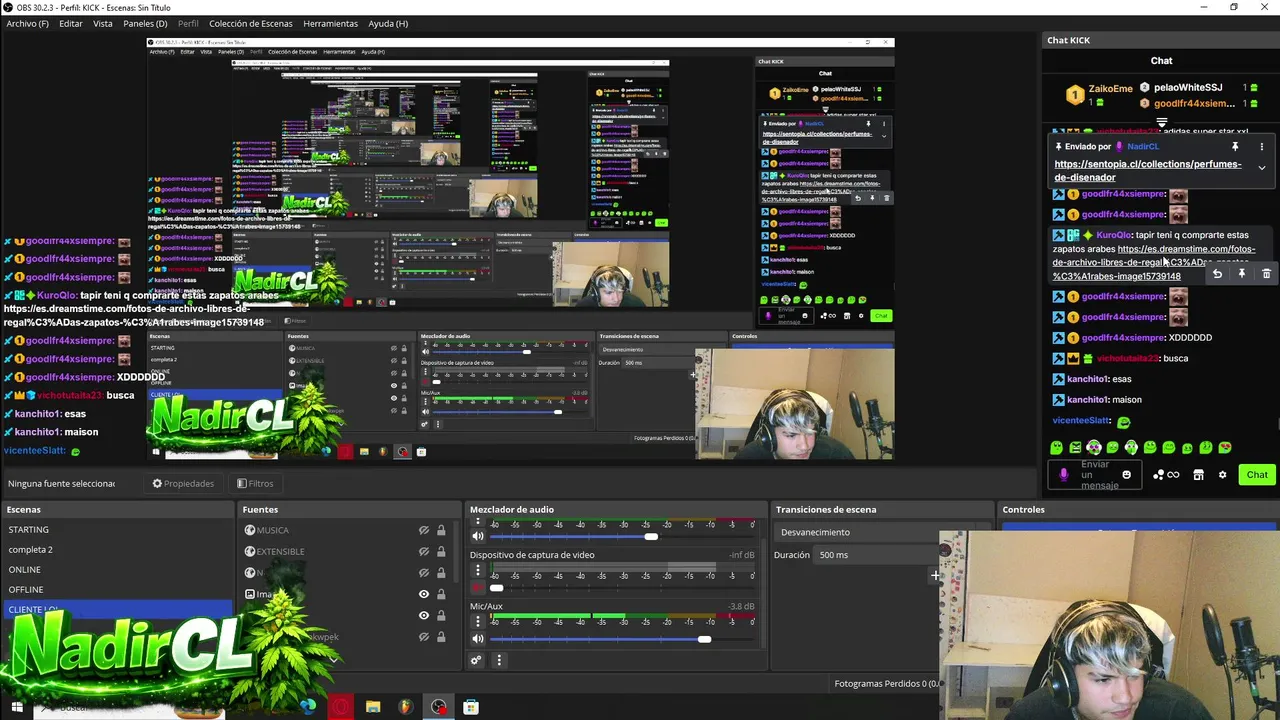The image size is (1280, 720).
Task: Open the Vista menu
Action: (x=103, y=23)
